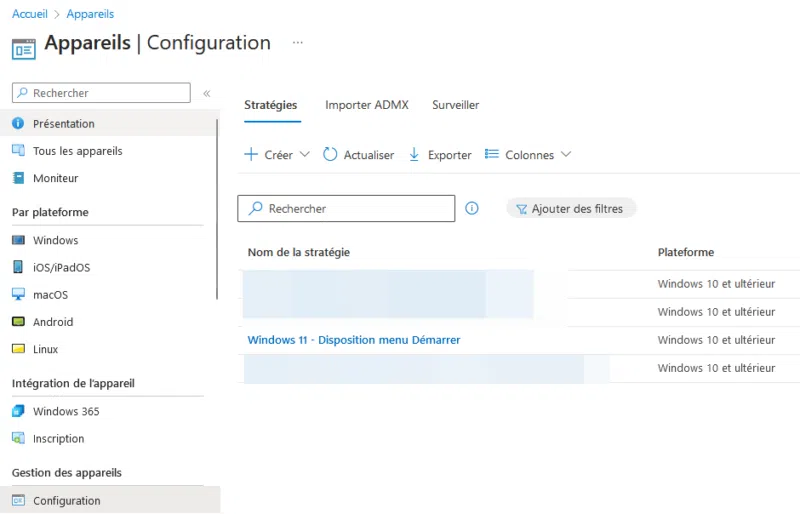Click the magnifier in strategies search

[256, 208]
